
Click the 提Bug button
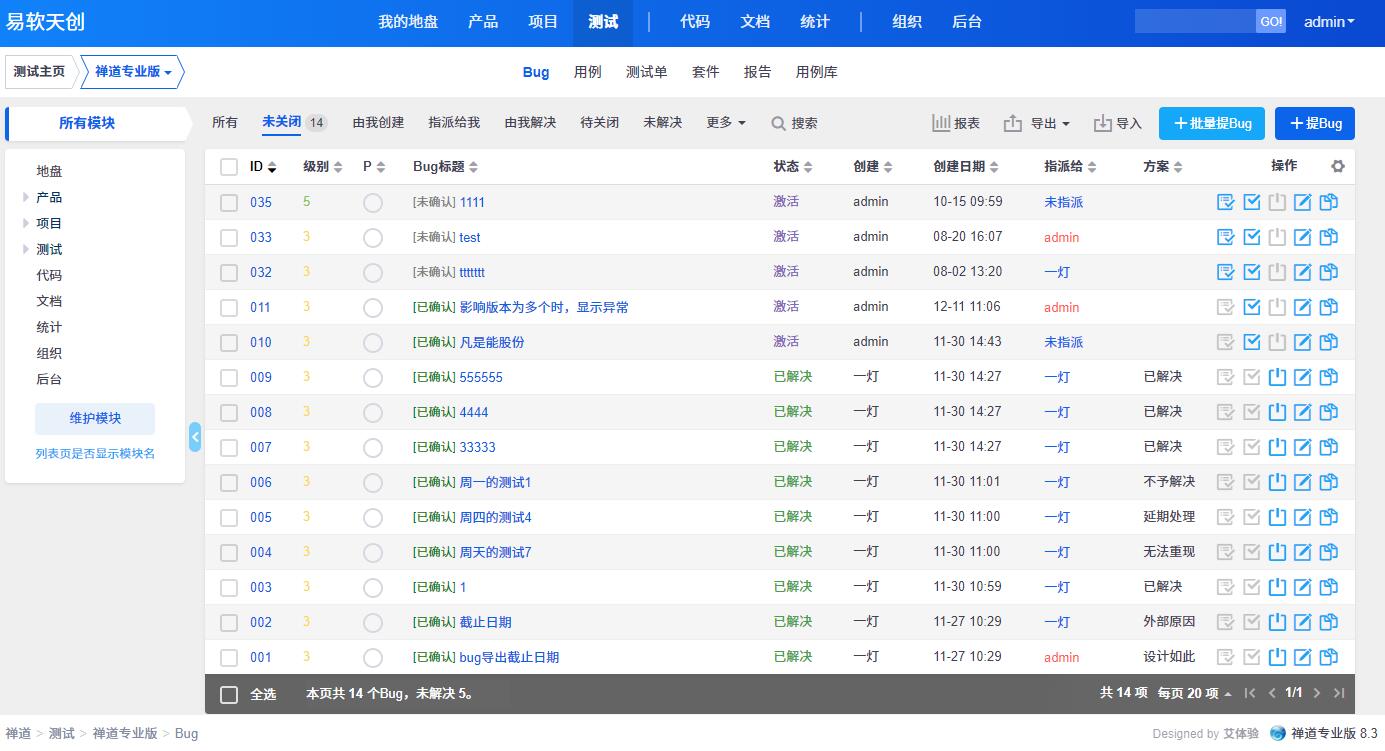click(1314, 123)
